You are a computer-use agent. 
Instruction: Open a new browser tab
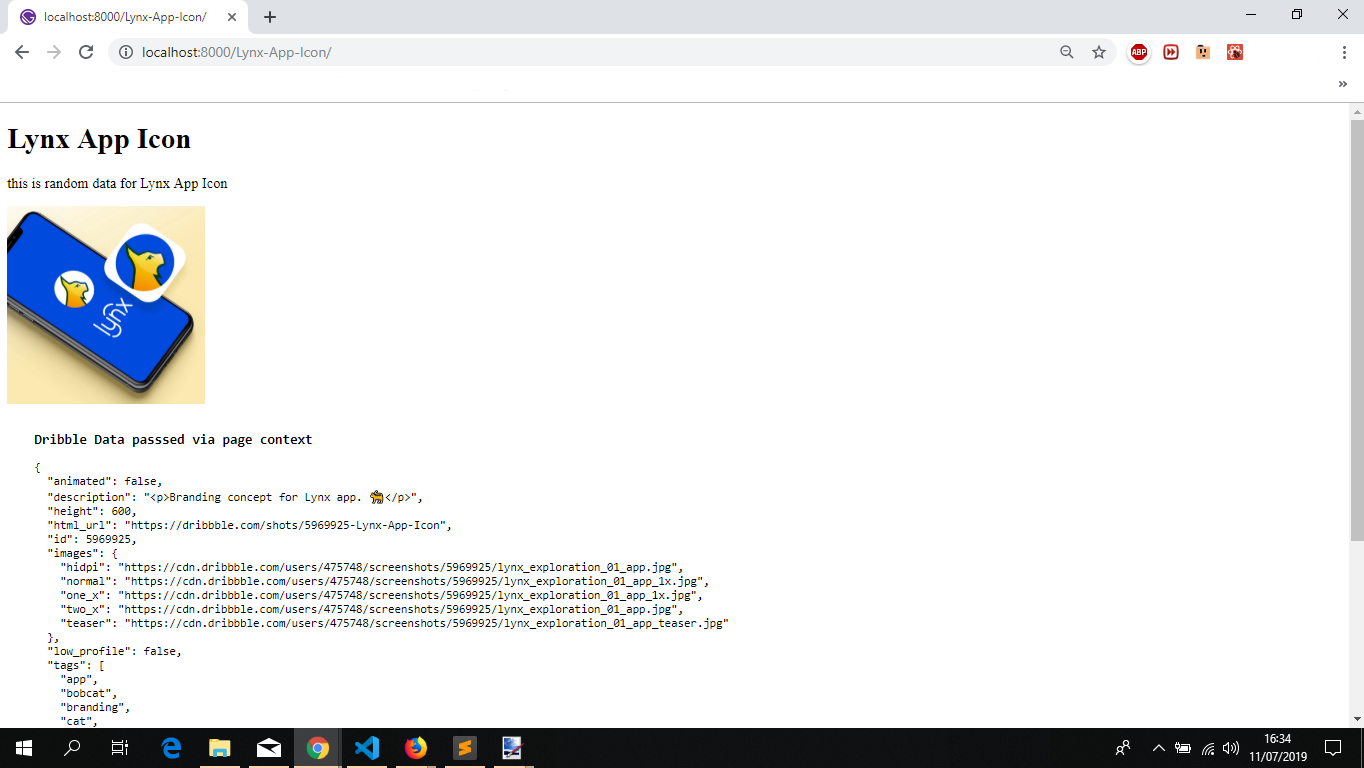pos(270,17)
